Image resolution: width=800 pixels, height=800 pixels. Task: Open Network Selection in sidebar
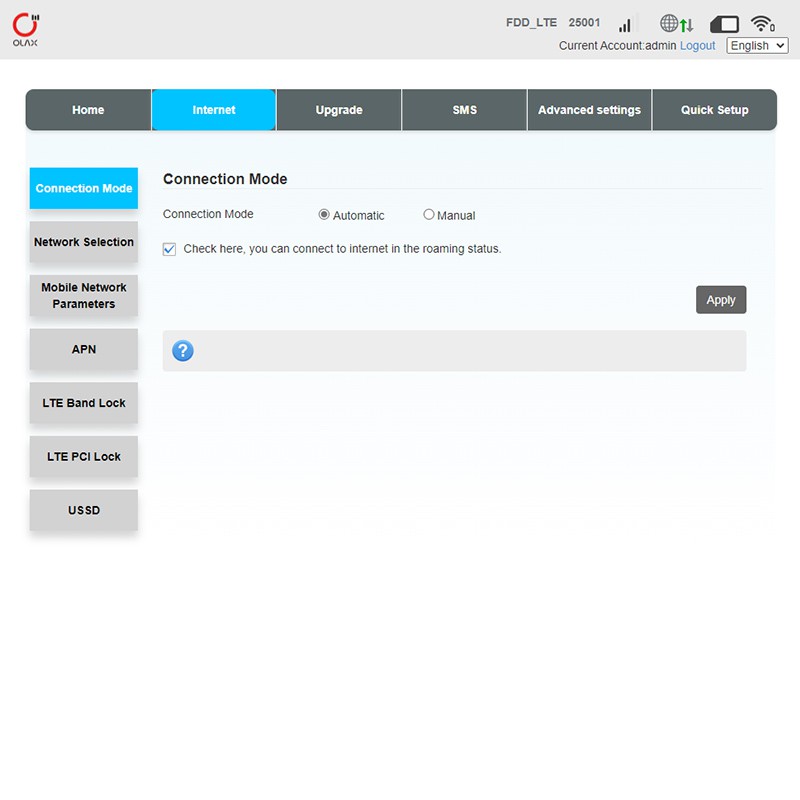(84, 242)
